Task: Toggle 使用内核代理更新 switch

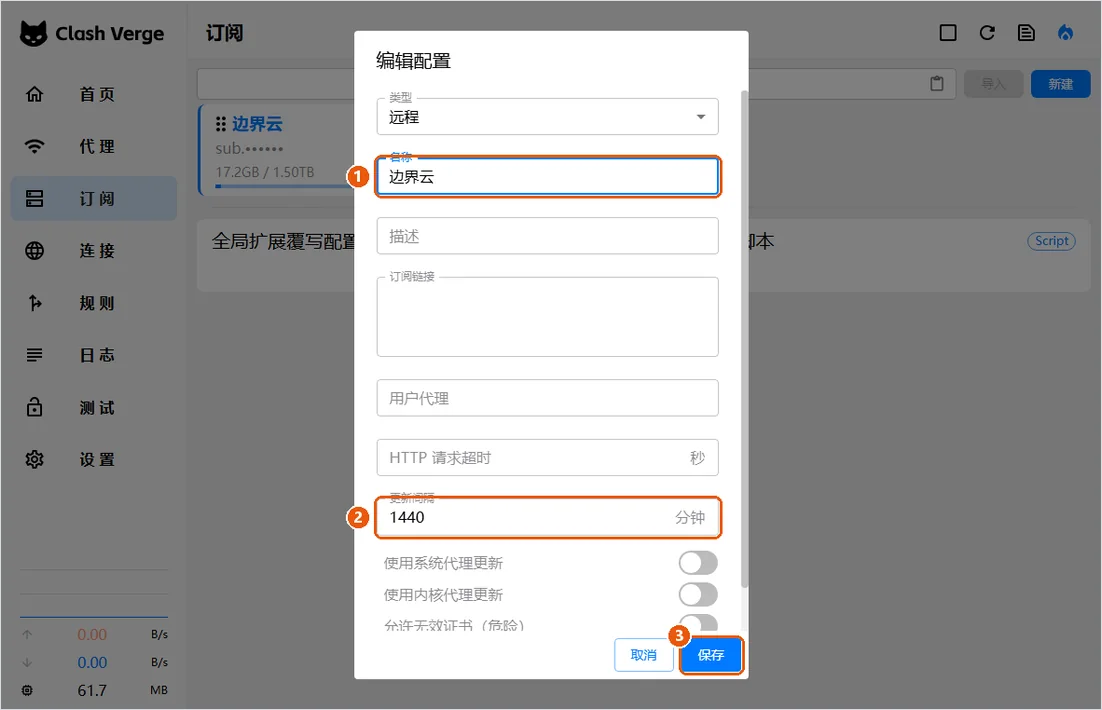Action: click(698, 595)
